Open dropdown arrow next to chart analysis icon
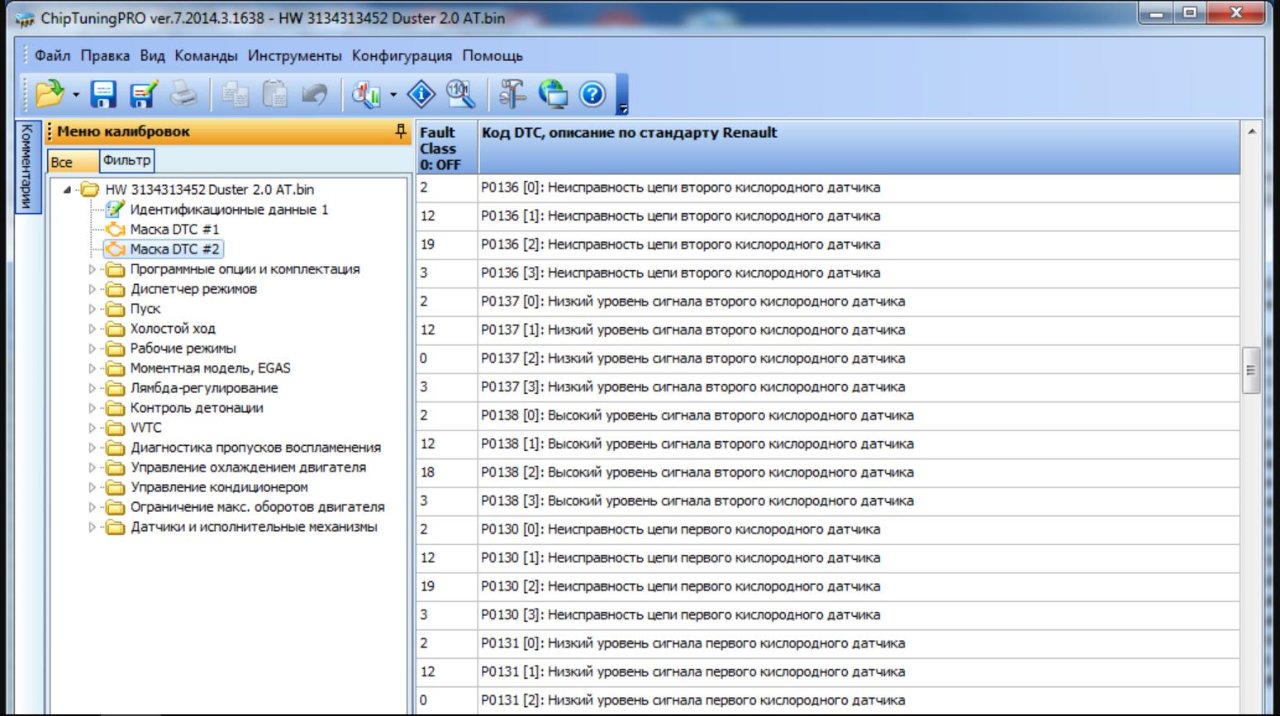Viewport: 1280px width, 716px height. [x=393, y=95]
